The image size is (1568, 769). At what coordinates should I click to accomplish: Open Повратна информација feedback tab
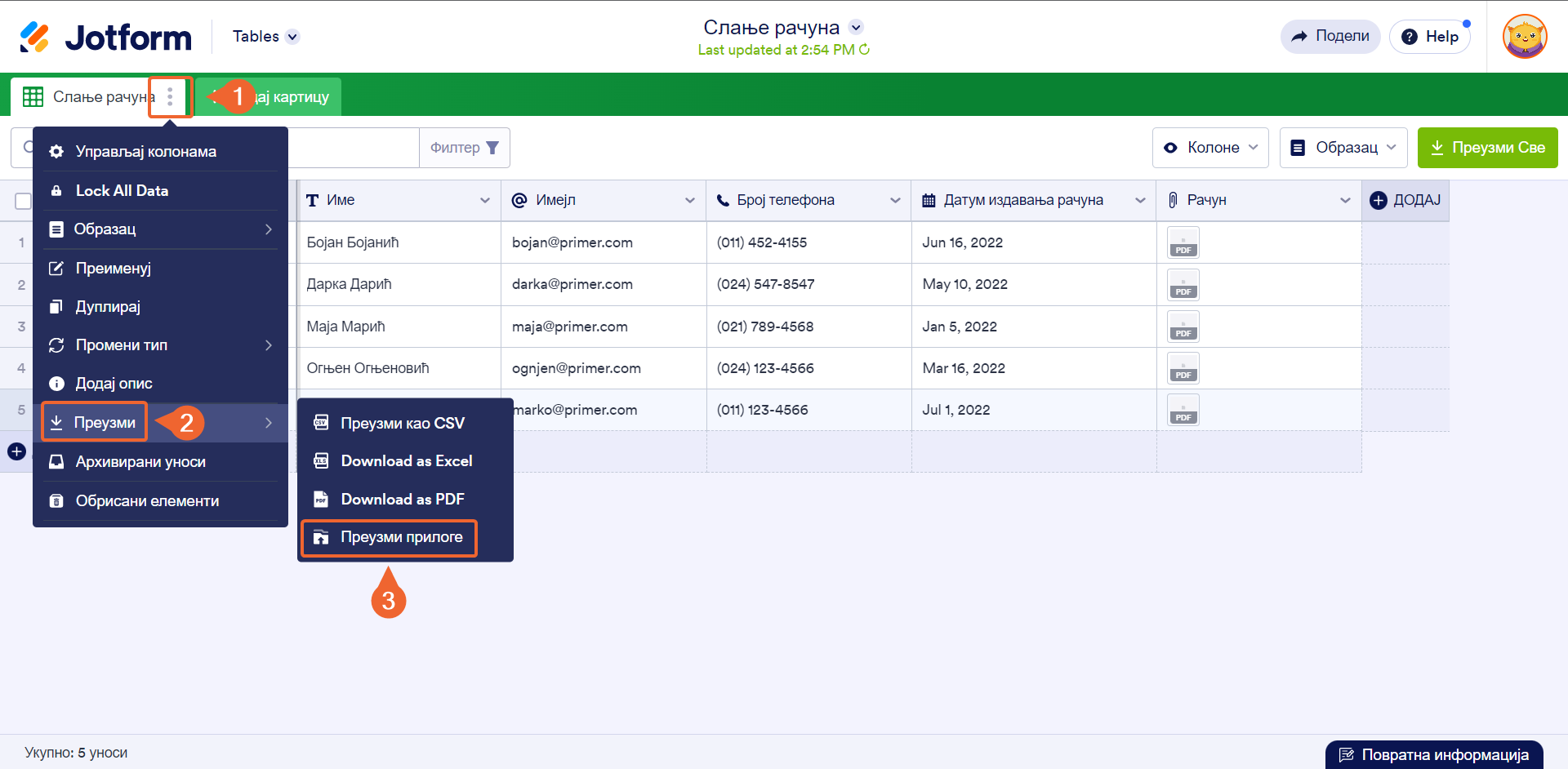(1434, 755)
